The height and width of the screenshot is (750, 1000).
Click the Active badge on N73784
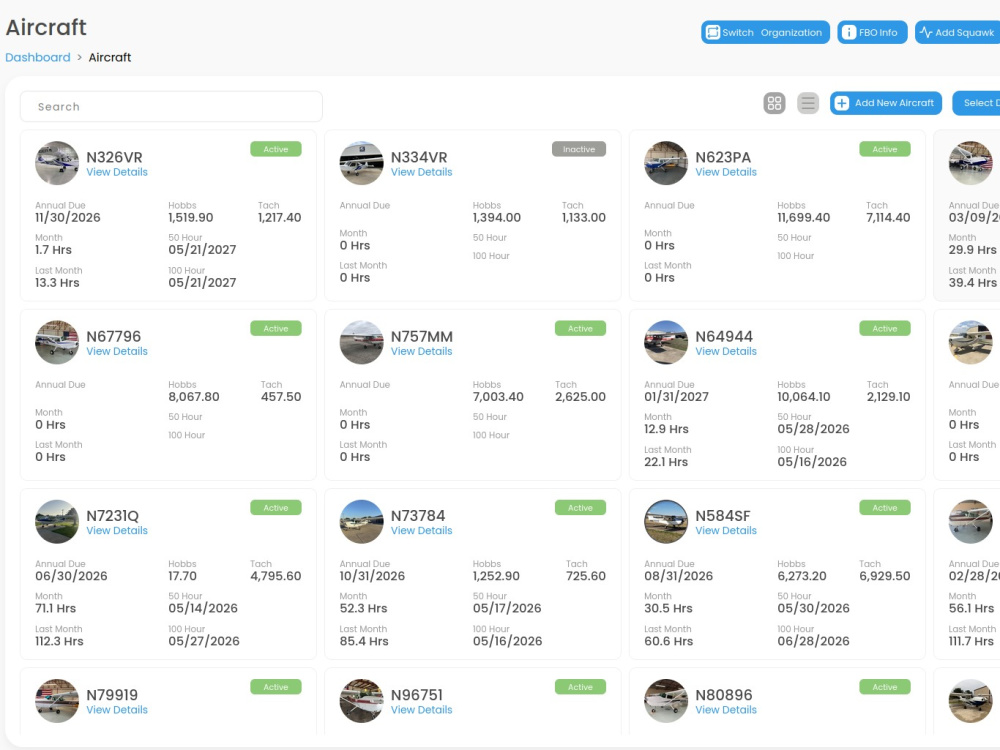point(580,508)
